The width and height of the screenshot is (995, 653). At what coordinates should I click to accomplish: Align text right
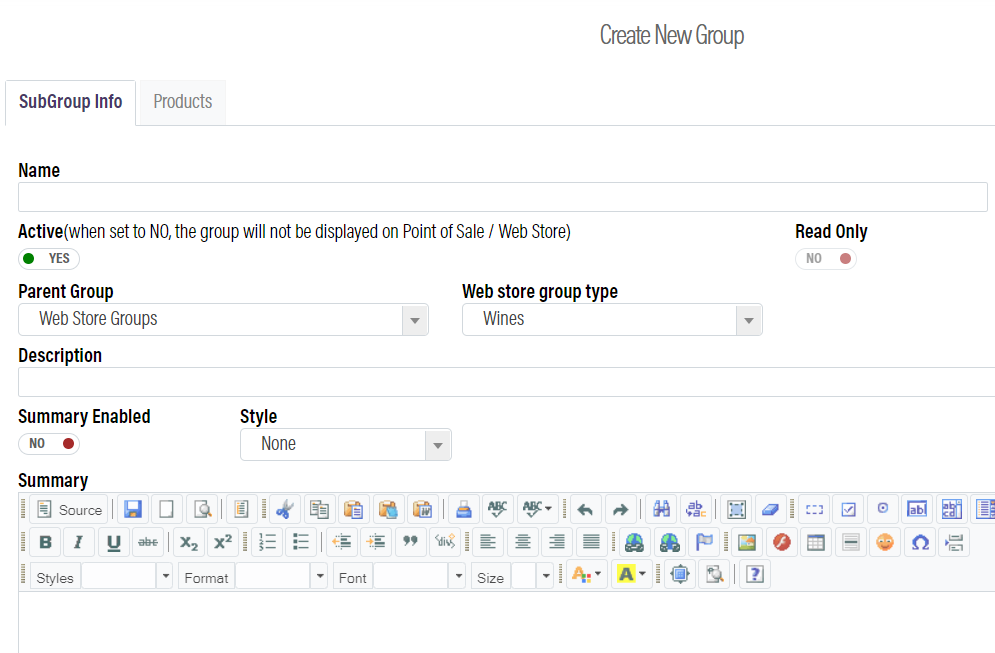(x=557, y=543)
